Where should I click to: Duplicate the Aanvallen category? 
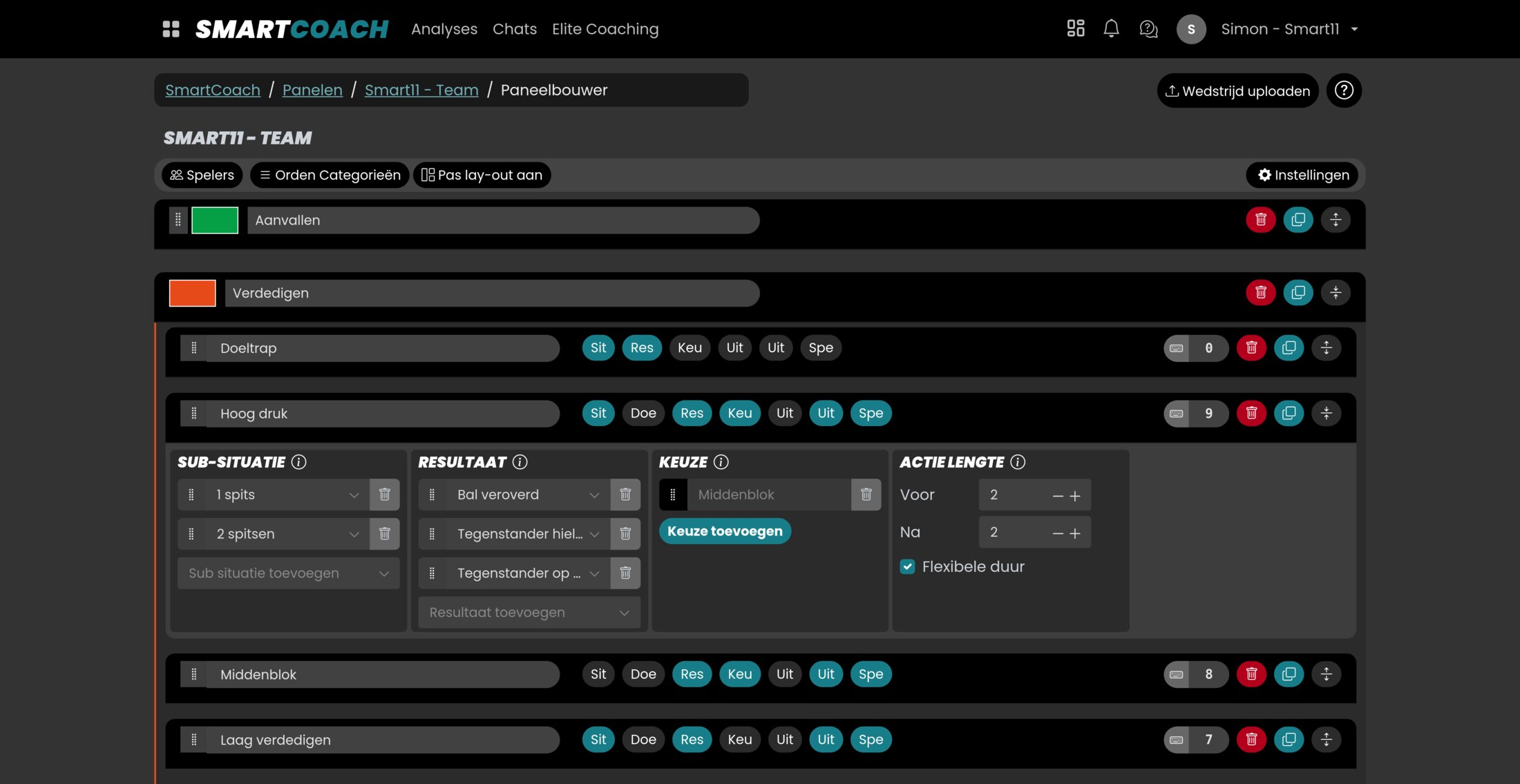[x=1298, y=220]
